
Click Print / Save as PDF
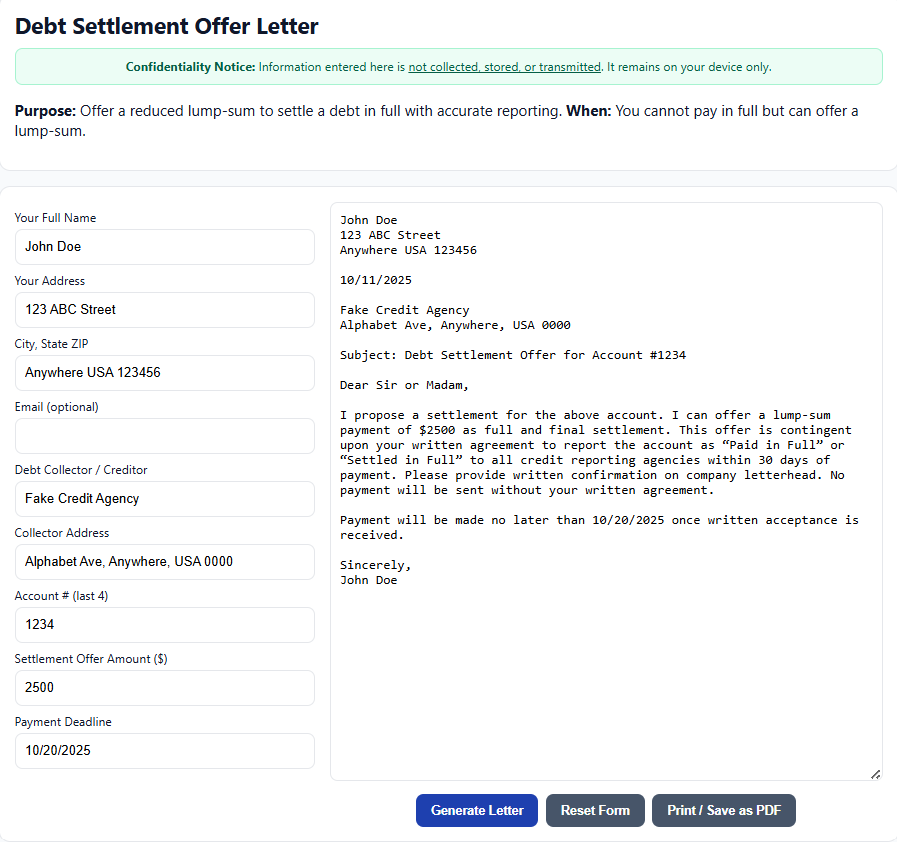pyautogui.click(x=723, y=810)
